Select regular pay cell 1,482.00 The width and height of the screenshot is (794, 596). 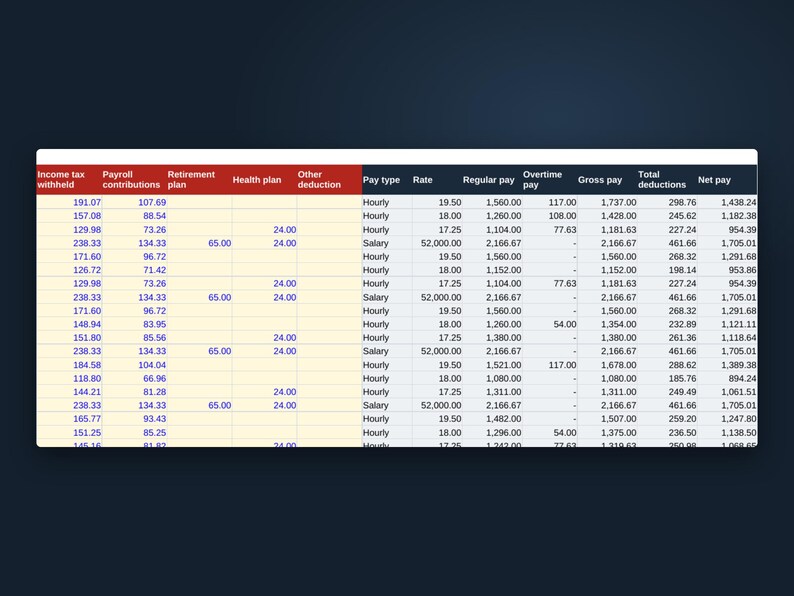[492, 419]
